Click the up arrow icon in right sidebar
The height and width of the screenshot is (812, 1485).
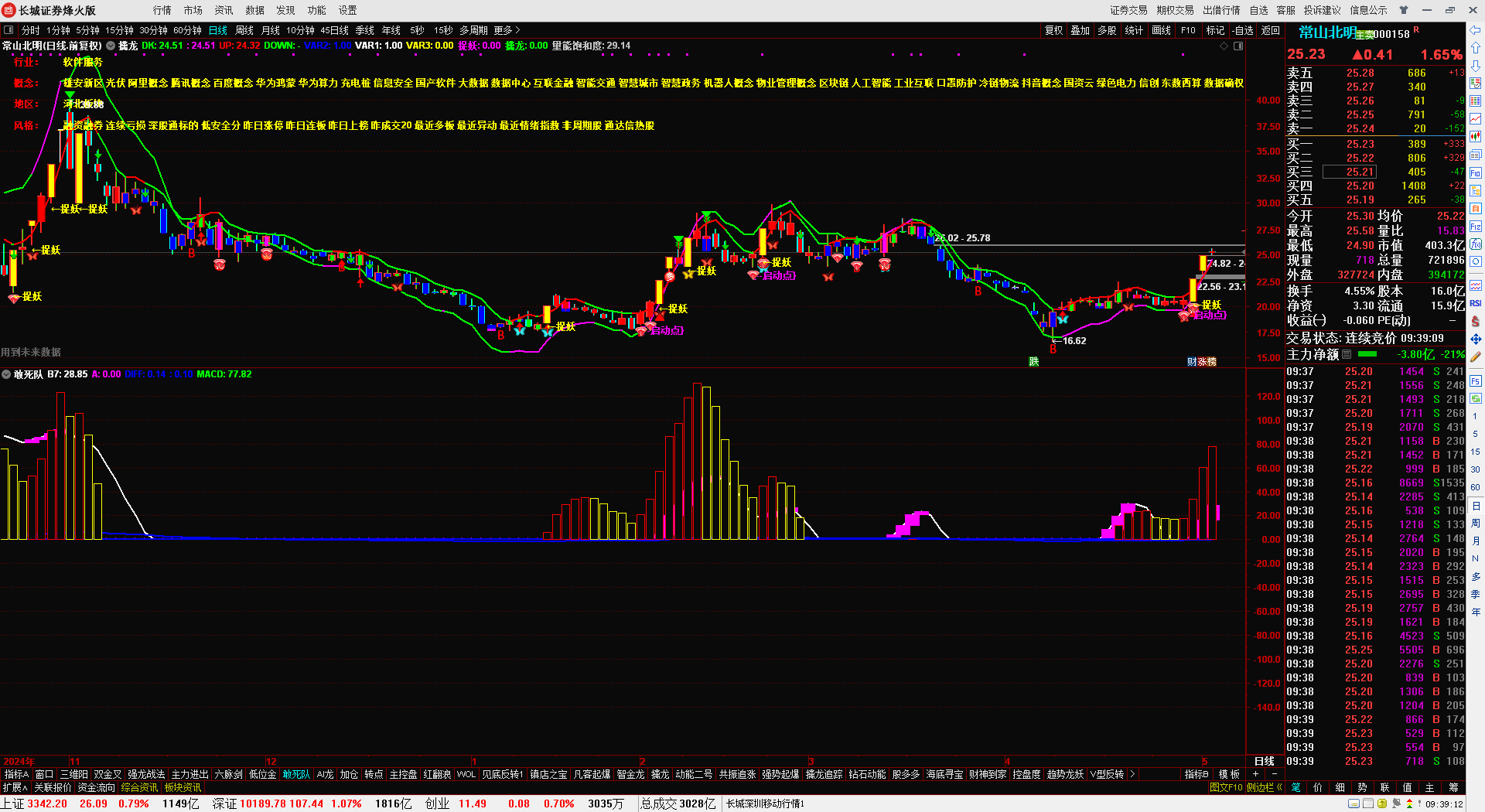click(x=1476, y=48)
